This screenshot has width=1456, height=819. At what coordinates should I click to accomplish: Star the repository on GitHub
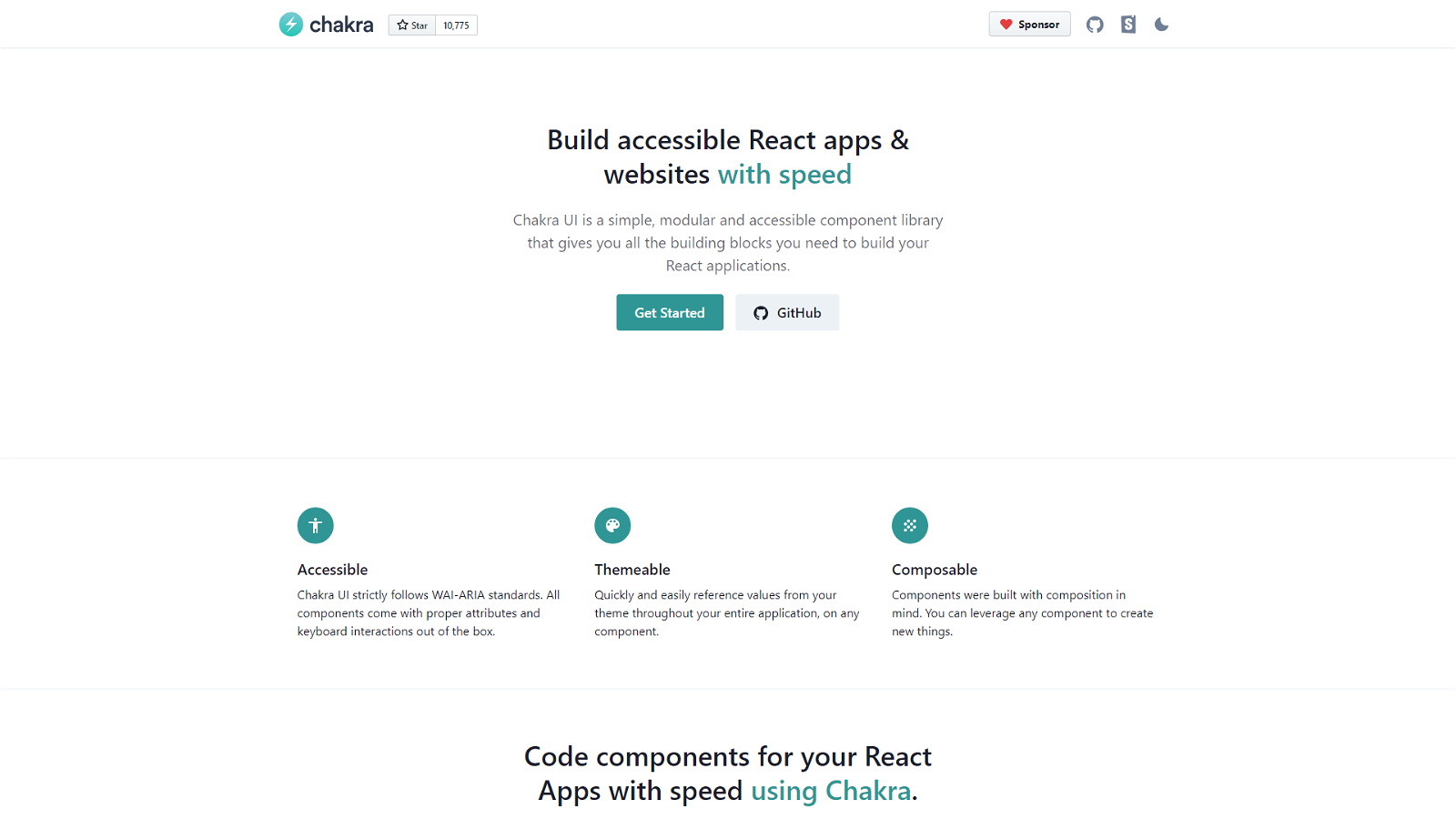click(412, 25)
